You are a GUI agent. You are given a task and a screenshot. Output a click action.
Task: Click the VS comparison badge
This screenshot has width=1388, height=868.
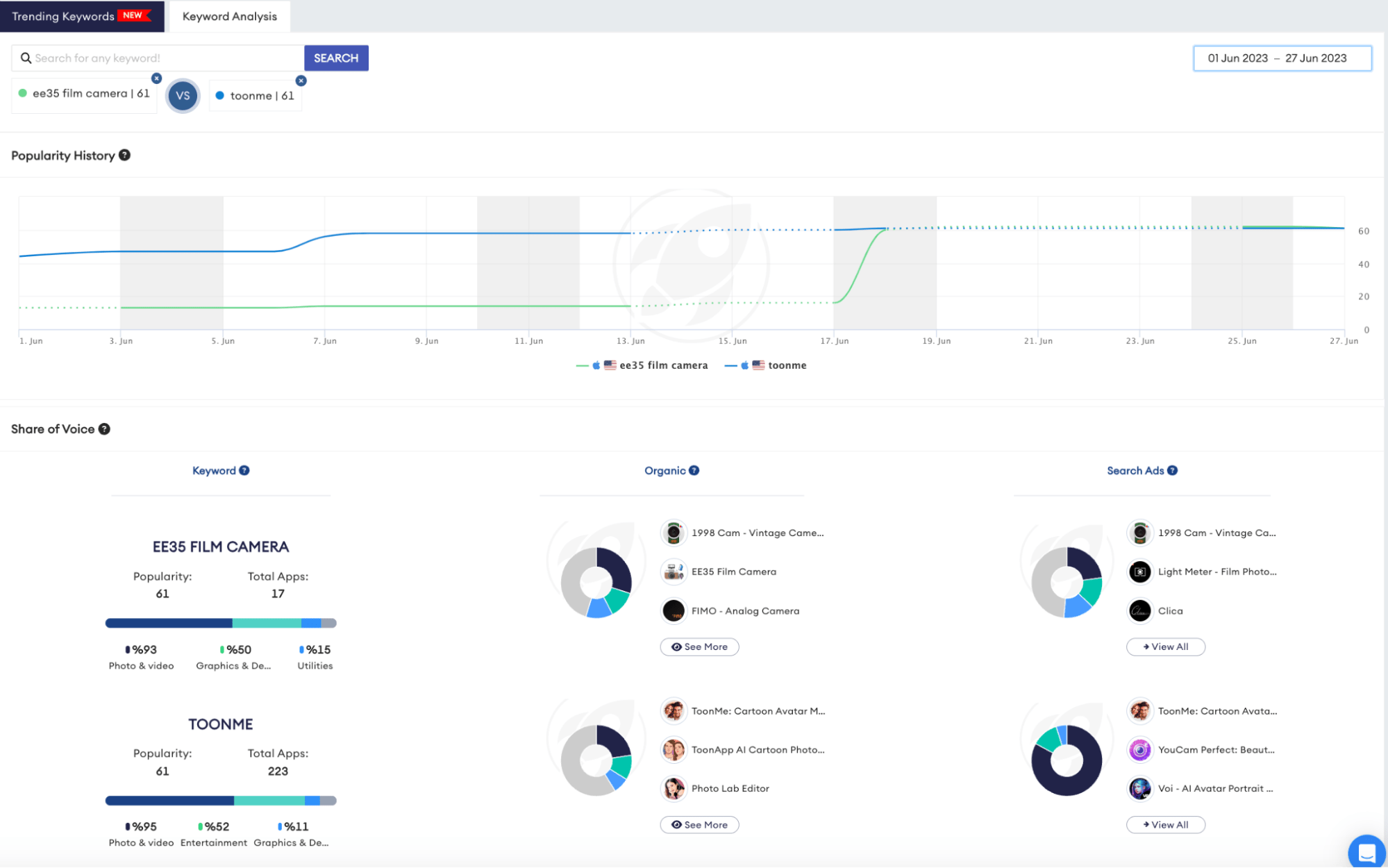(183, 96)
